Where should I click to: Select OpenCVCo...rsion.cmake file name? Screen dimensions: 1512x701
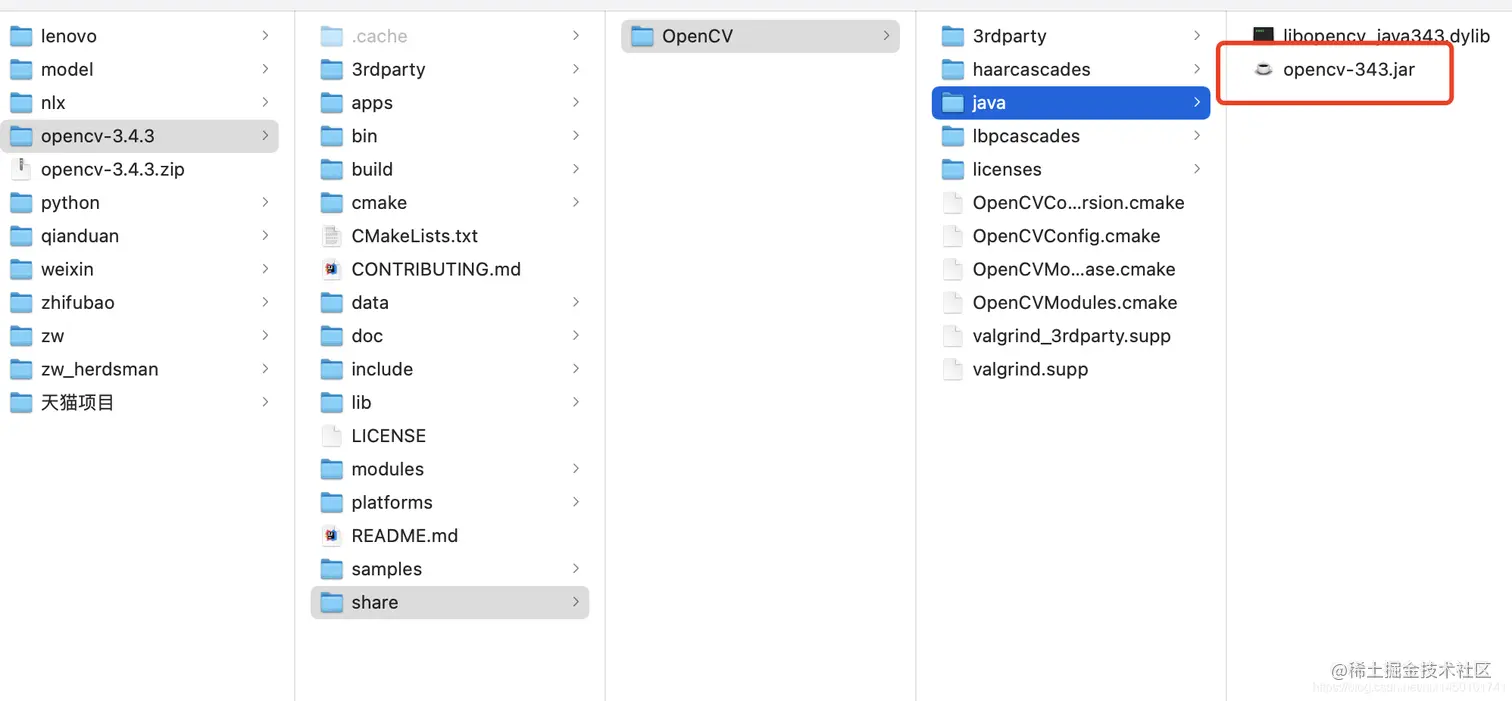(x=1078, y=203)
